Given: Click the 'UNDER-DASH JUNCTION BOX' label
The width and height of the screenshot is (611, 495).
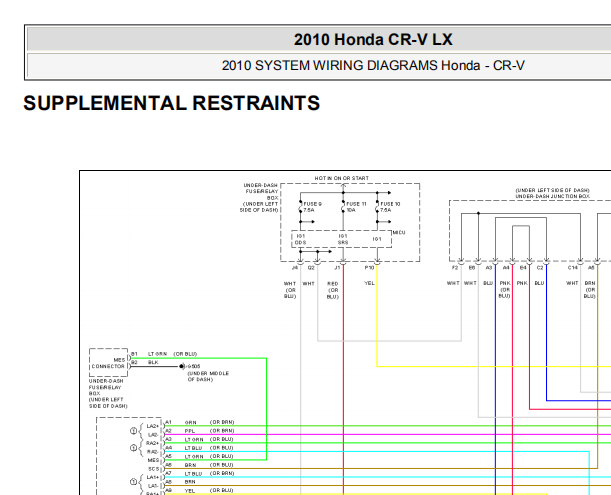Looking at the screenshot, I should [552, 196].
